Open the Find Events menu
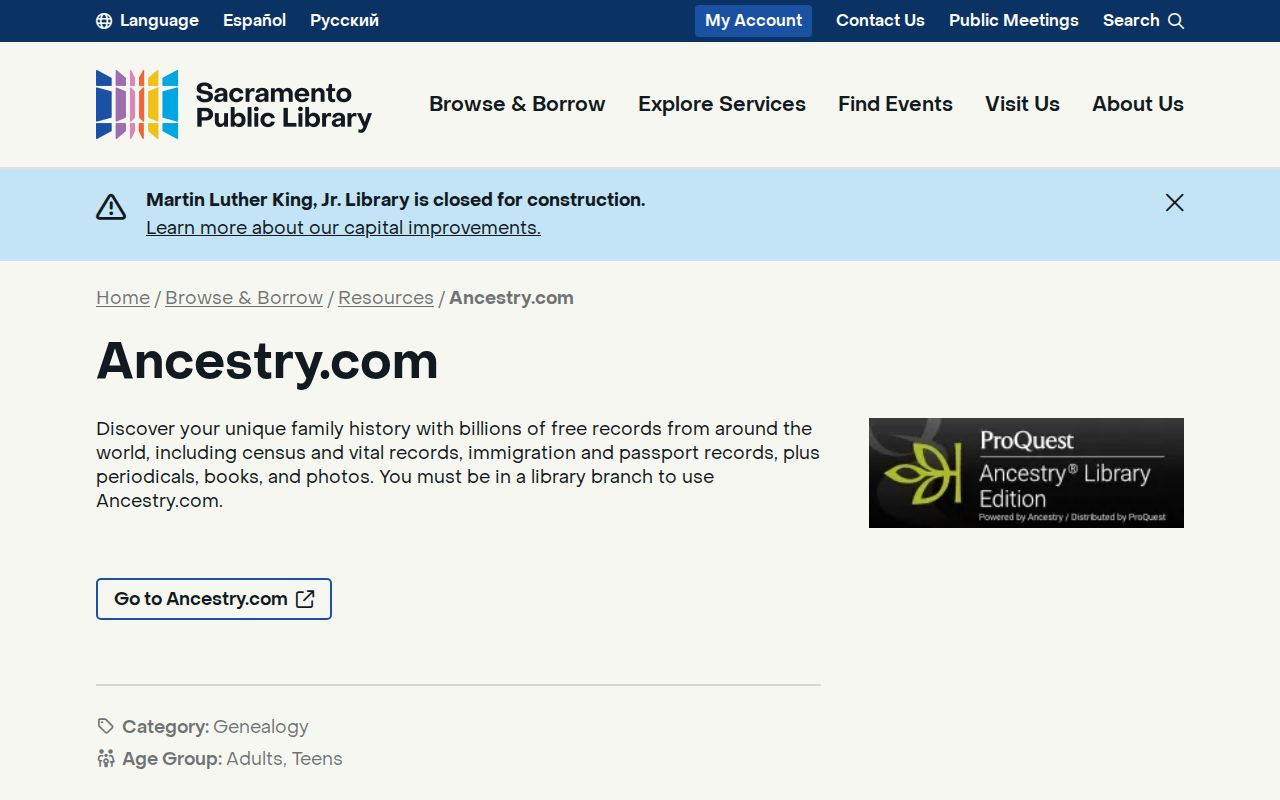 coord(895,104)
